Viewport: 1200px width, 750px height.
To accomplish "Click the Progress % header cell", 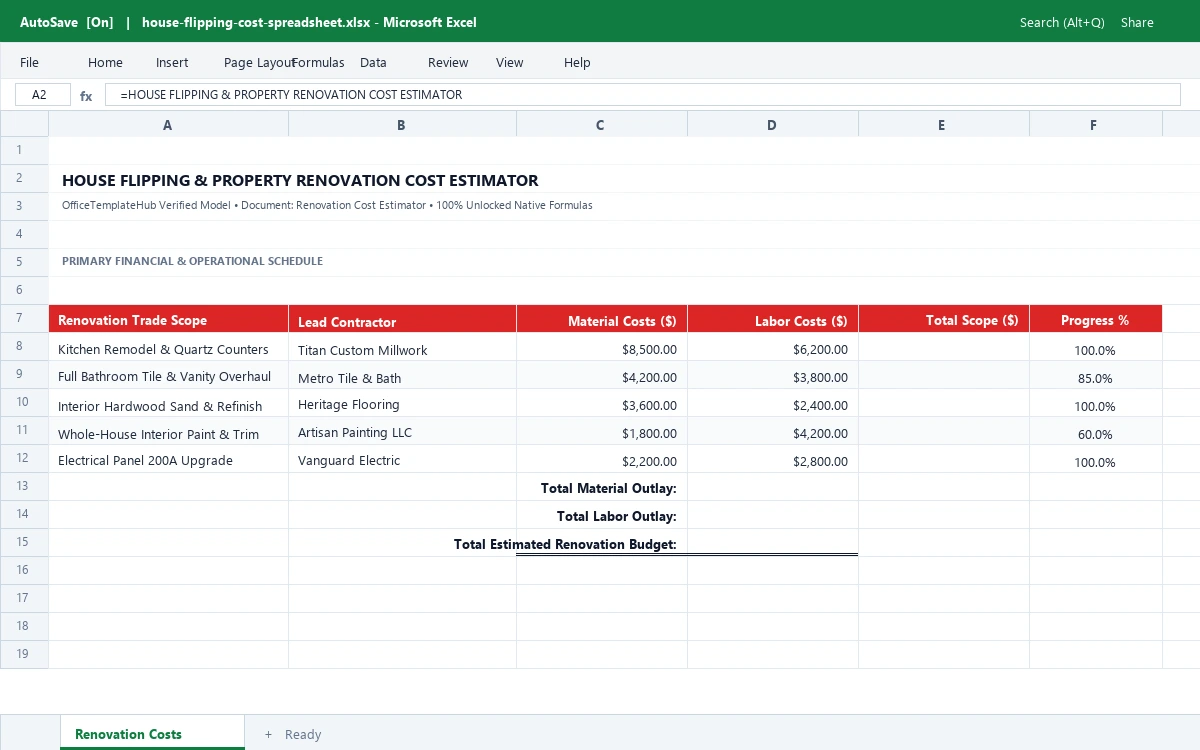I will click(1095, 319).
